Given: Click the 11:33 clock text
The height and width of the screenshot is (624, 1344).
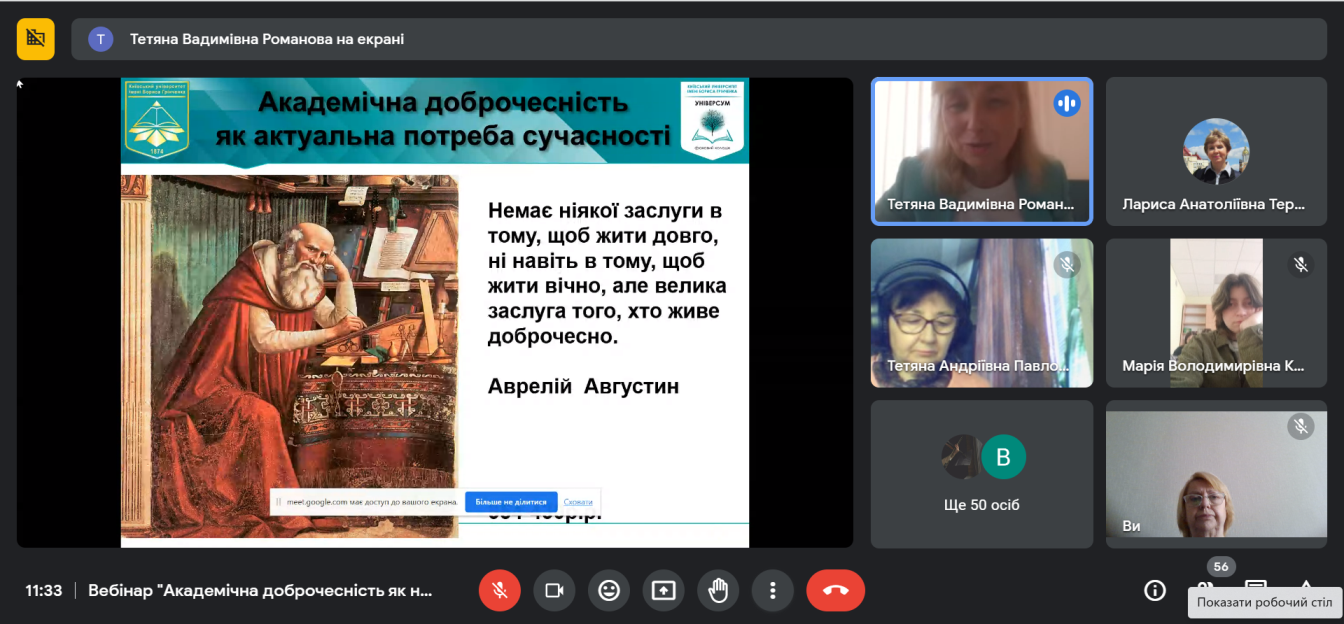Looking at the screenshot, I should [x=44, y=590].
